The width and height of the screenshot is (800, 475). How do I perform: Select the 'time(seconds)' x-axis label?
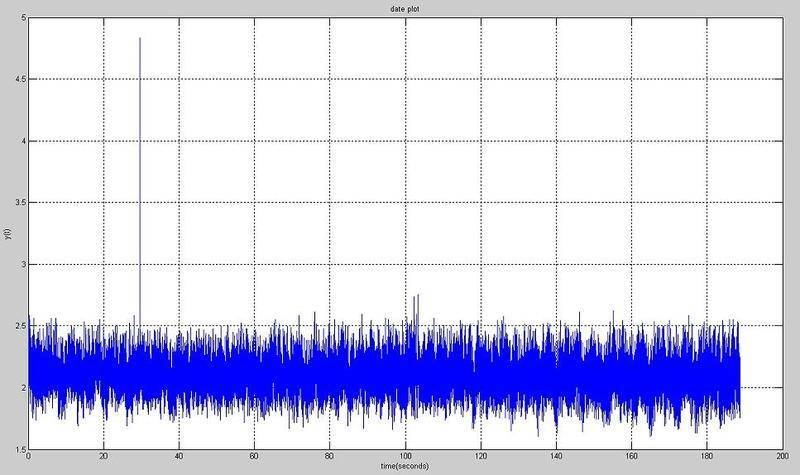(x=405, y=468)
